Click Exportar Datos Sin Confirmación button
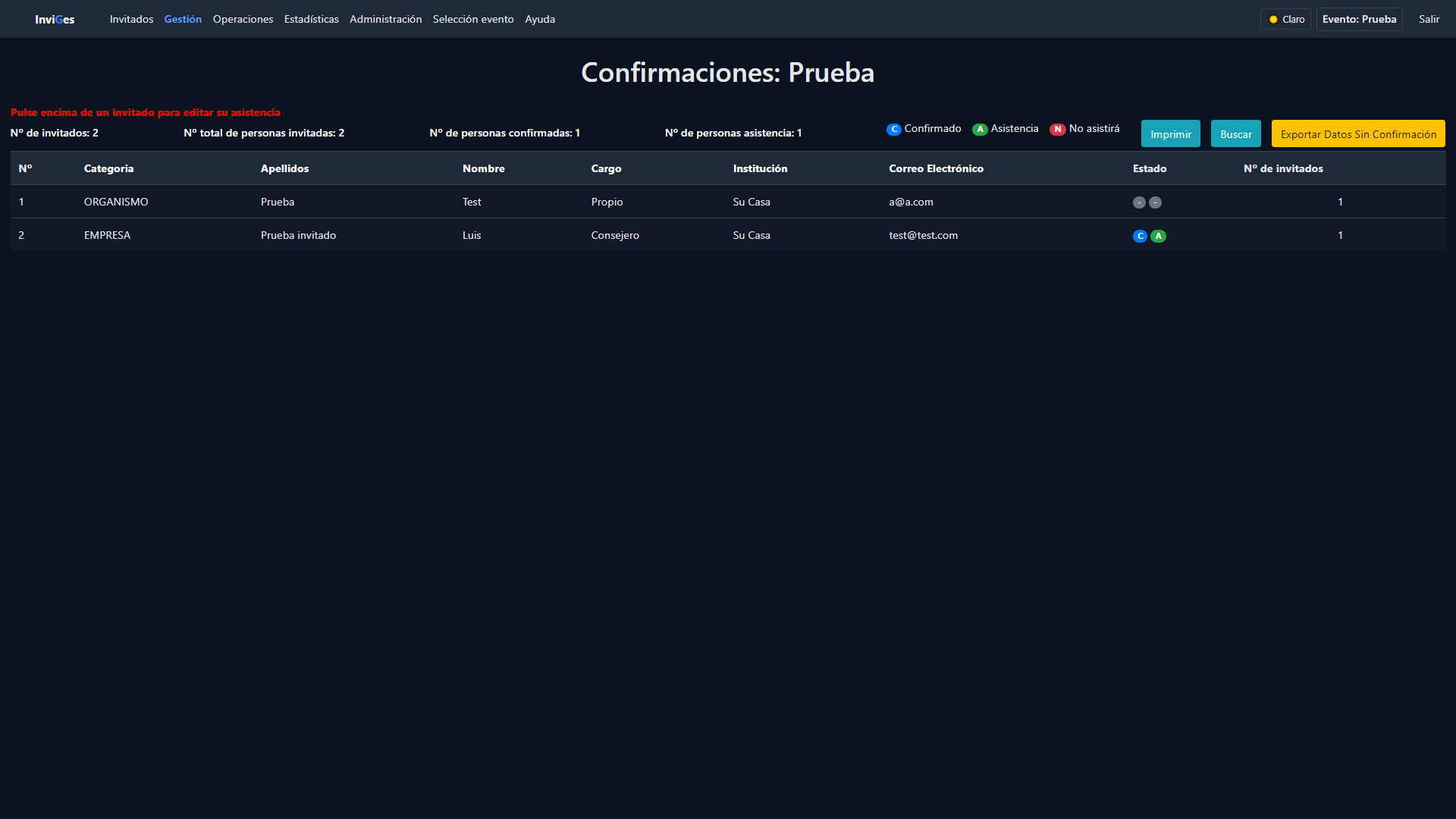 pos(1357,134)
